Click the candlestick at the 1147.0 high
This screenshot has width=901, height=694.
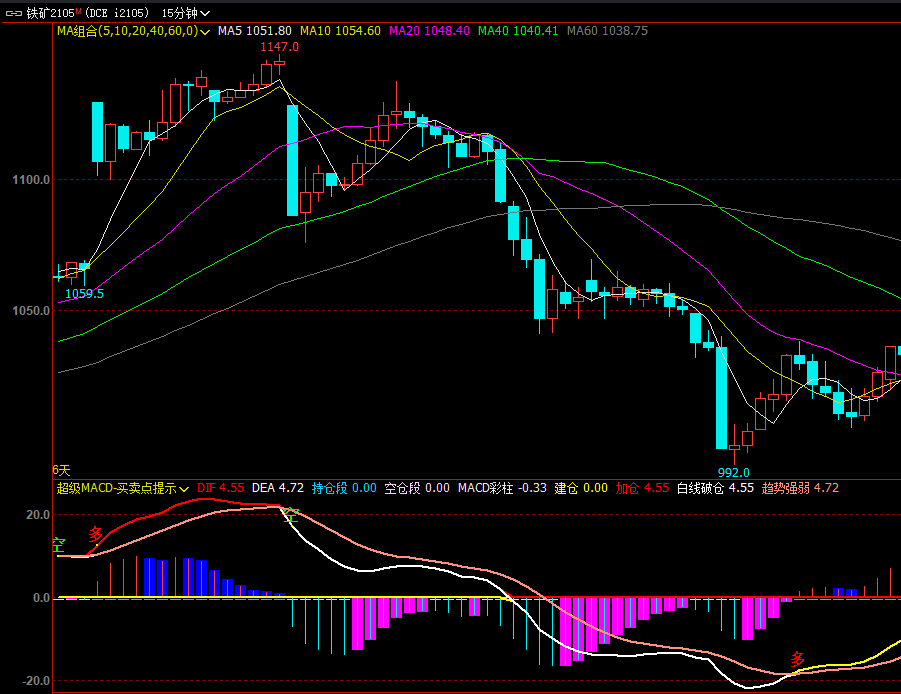tap(279, 65)
